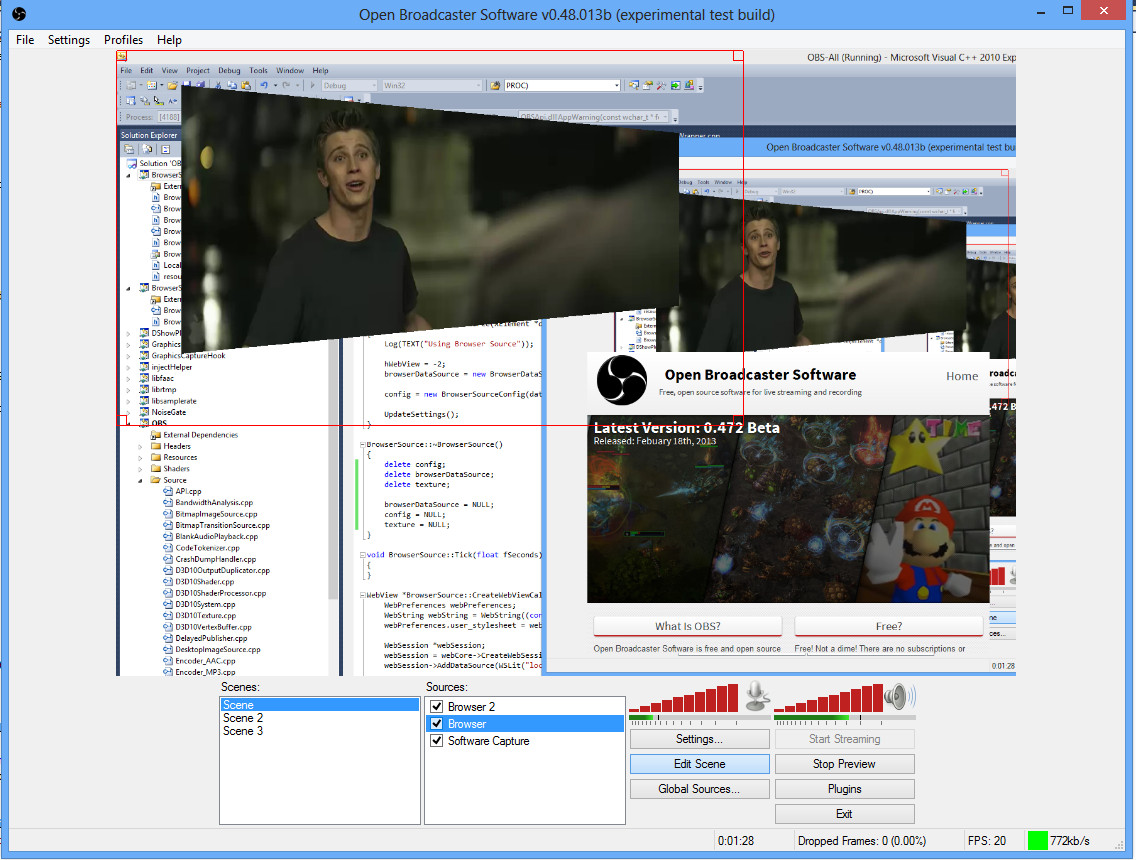Click the Source folder icon in Solution Explorer
This screenshot has width=1136, height=860.
pos(155,480)
